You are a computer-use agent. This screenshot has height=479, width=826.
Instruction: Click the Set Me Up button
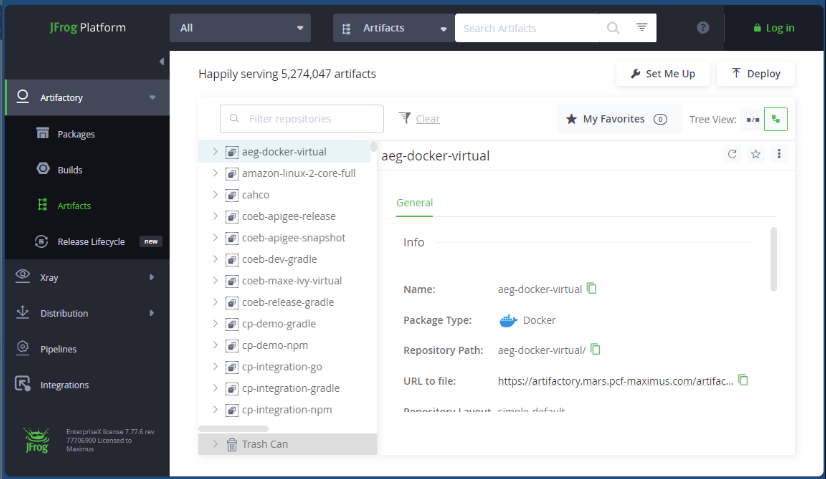[x=663, y=74]
